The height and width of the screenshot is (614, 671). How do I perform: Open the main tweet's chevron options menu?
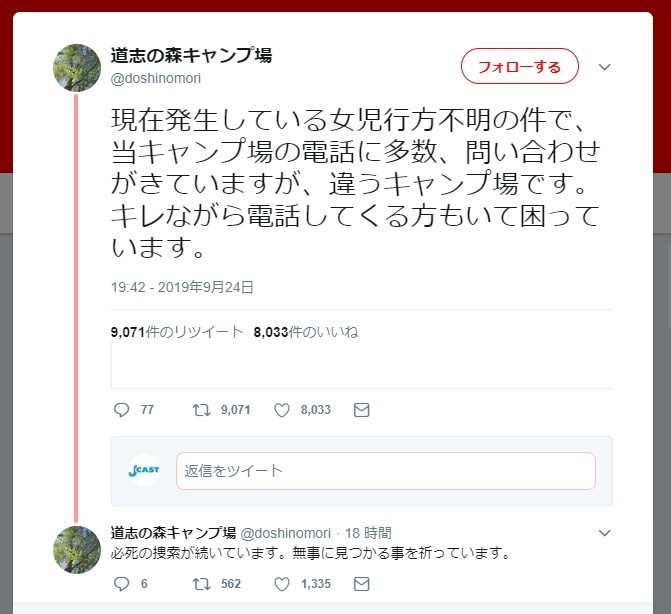604,67
